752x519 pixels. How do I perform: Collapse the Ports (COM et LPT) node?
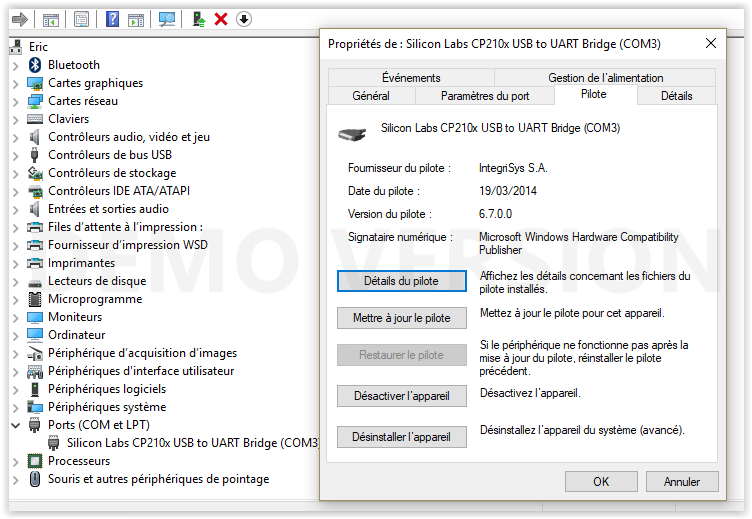pyautogui.click(x=15, y=425)
